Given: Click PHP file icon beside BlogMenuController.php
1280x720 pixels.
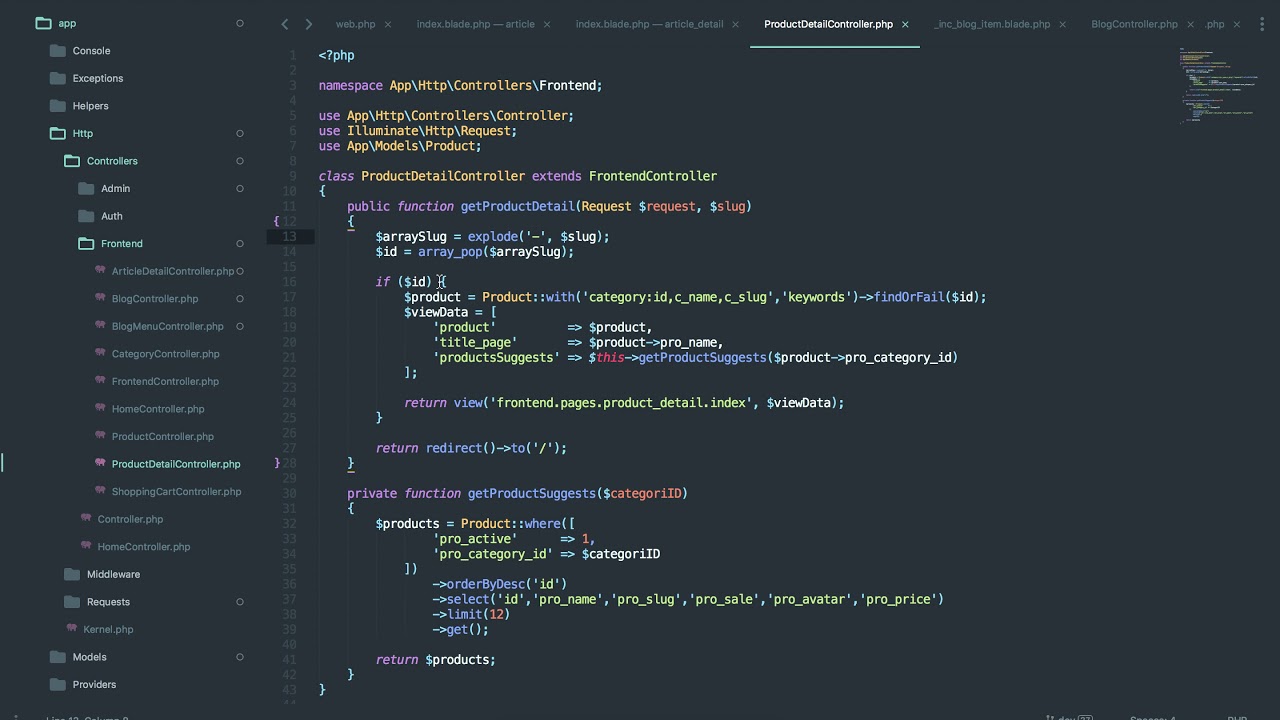Looking at the screenshot, I should [x=100, y=326].
